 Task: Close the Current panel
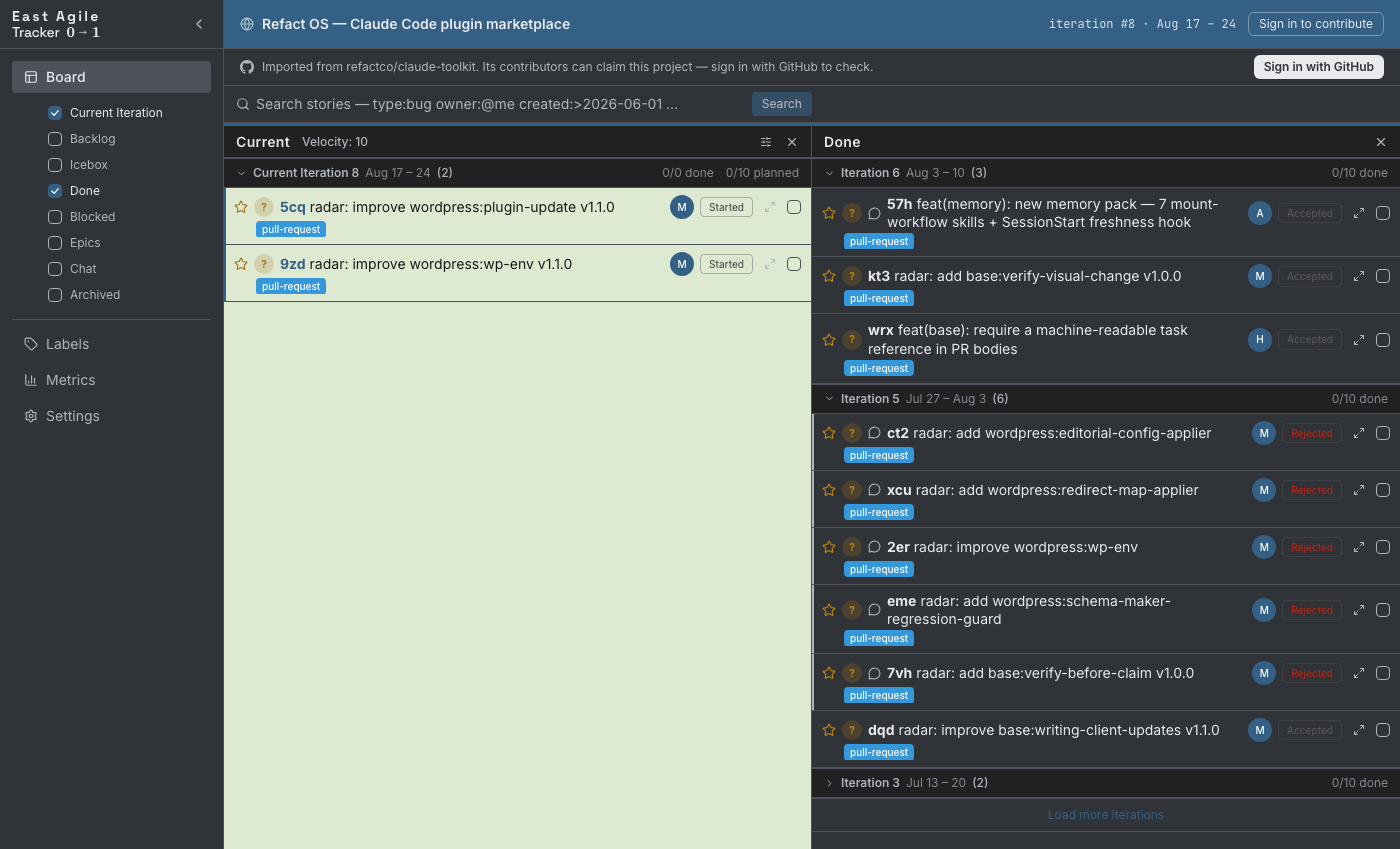792,142
